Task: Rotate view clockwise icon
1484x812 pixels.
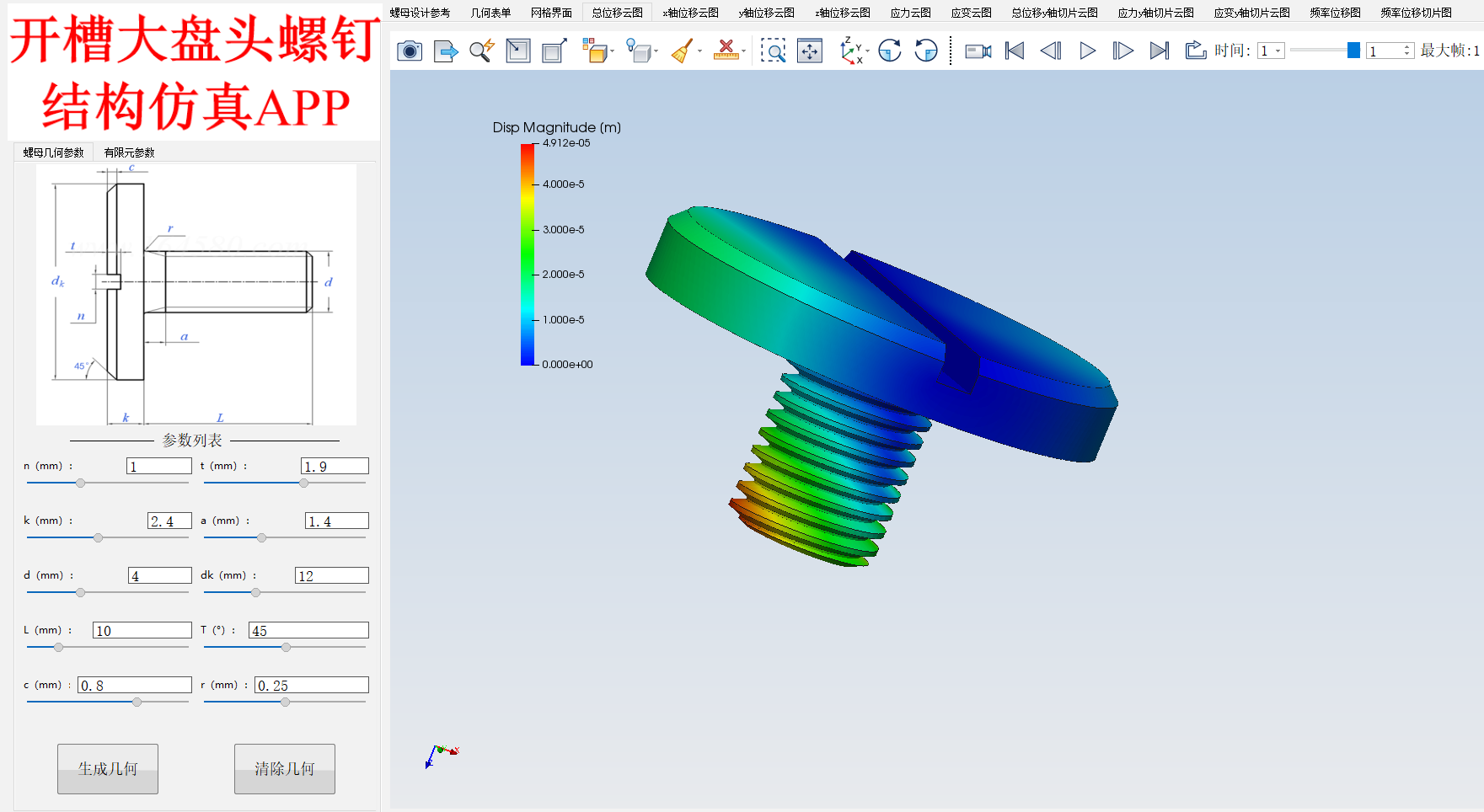Action: pyautogui.click(x=890, y=51)
